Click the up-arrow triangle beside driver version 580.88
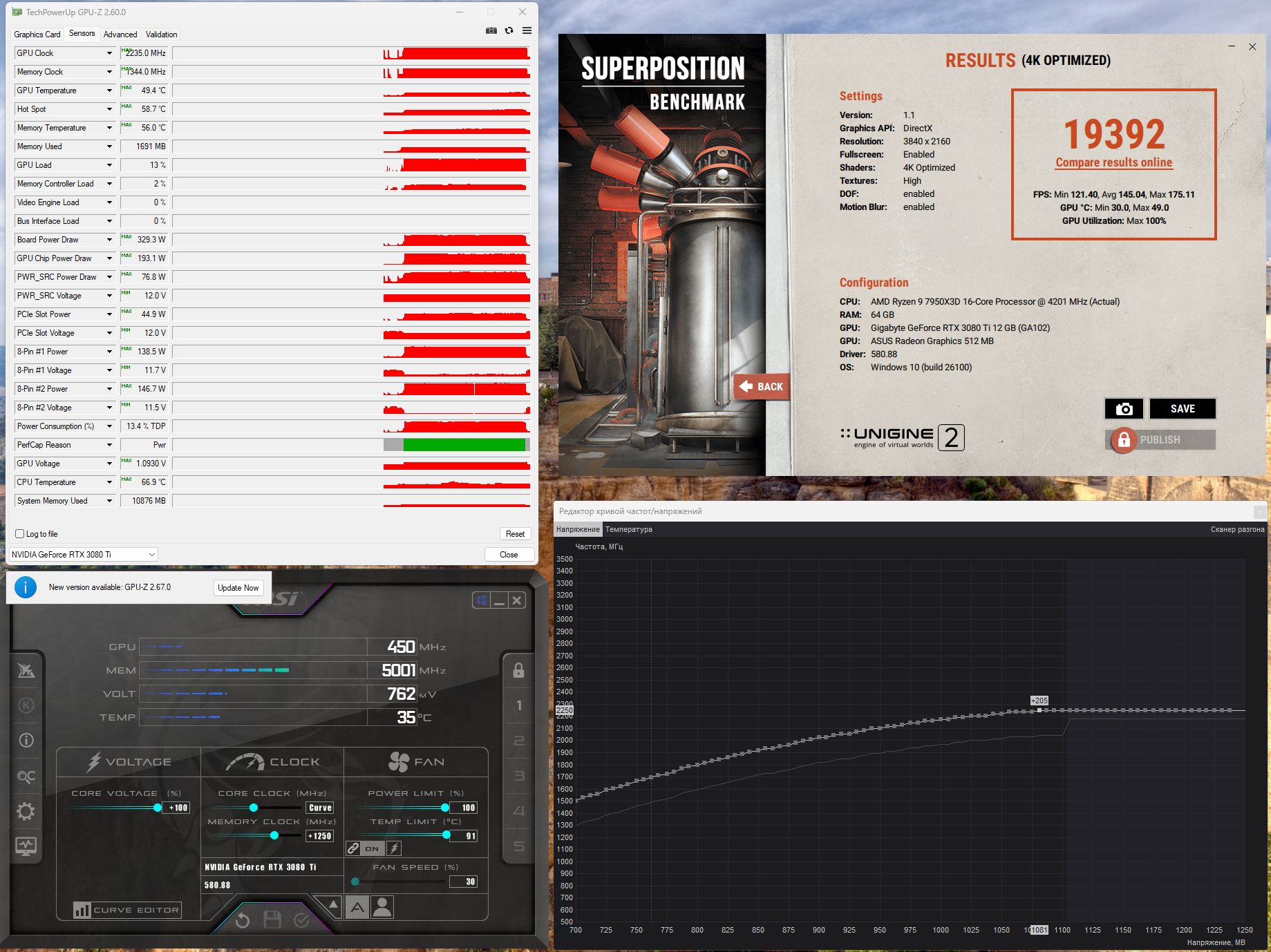Image resolution: width=1271 pixels, height=952 pixels. click(x=334, y=904)
